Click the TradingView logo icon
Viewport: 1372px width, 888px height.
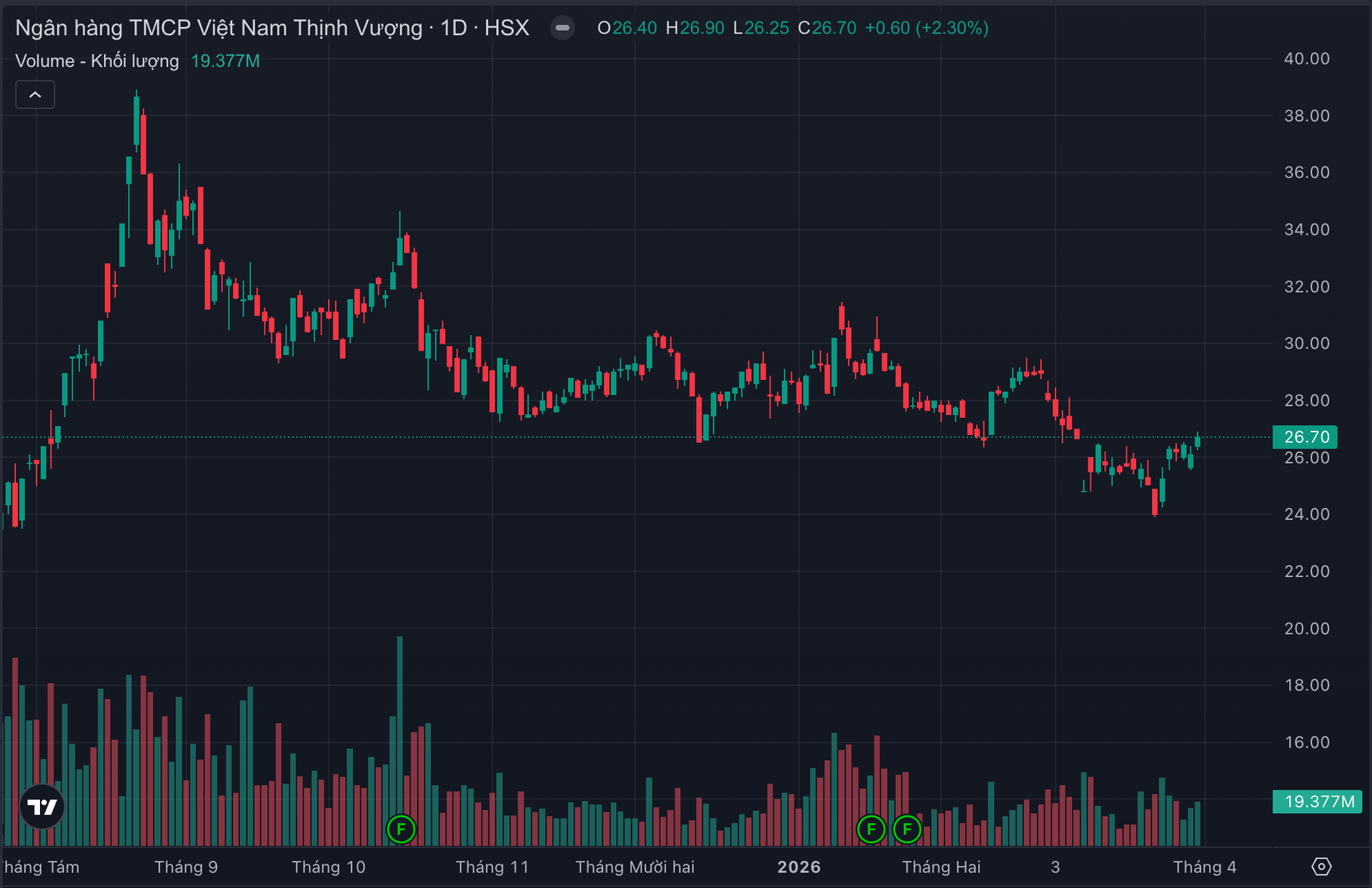click(42, 807)
